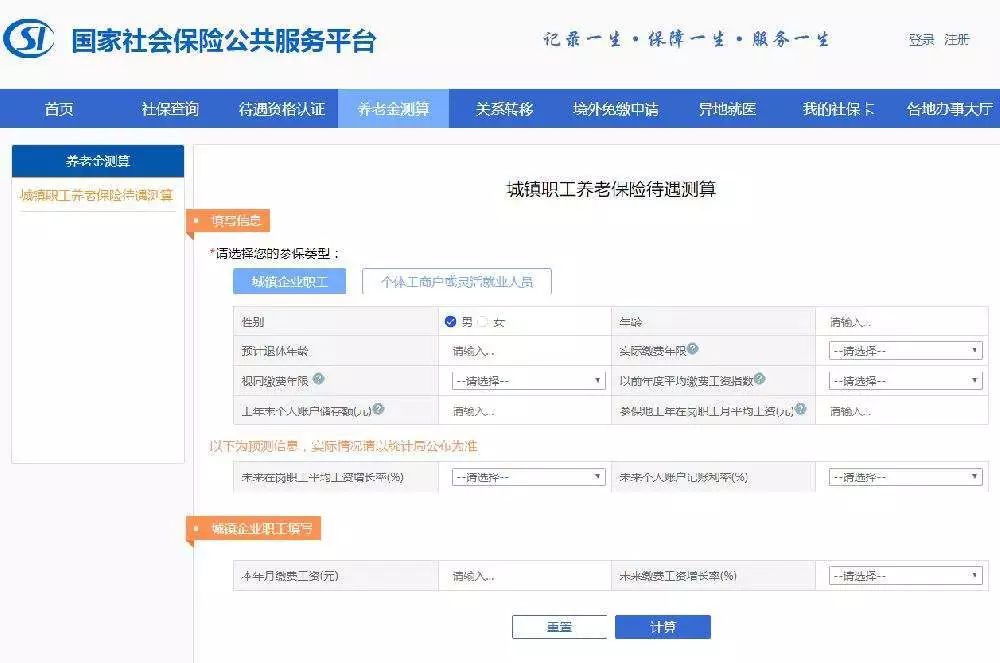Open the 我的社保卡 menu
The image size is (1000, 663).
pyautogui.click(x=840, y=109)
